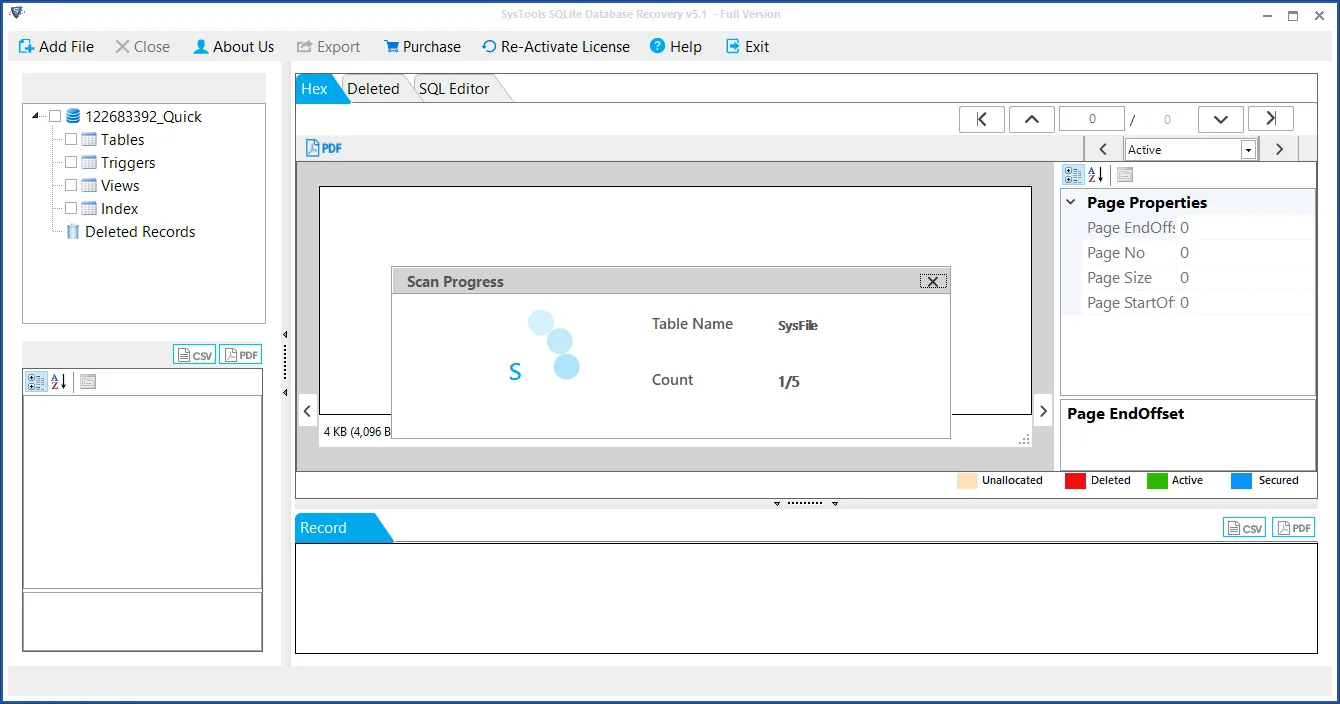Jump to last page using navigation arrow
Viewport: 1340px width, 704px height.
pyautogui.click(x=1270, y=119)
